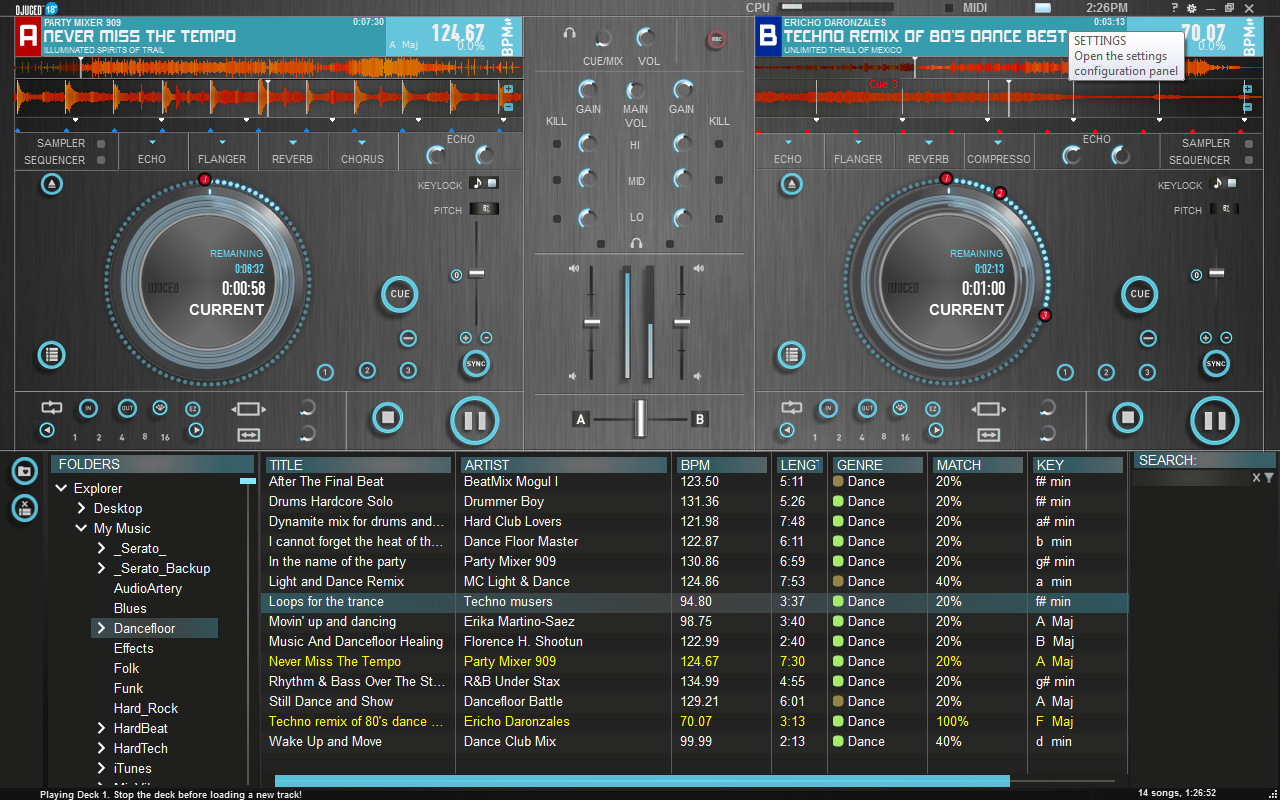Viewport: 1280px width, 800px height.
Task: Click the FLANGER effect on Deck A
Action: click(222, 159)
